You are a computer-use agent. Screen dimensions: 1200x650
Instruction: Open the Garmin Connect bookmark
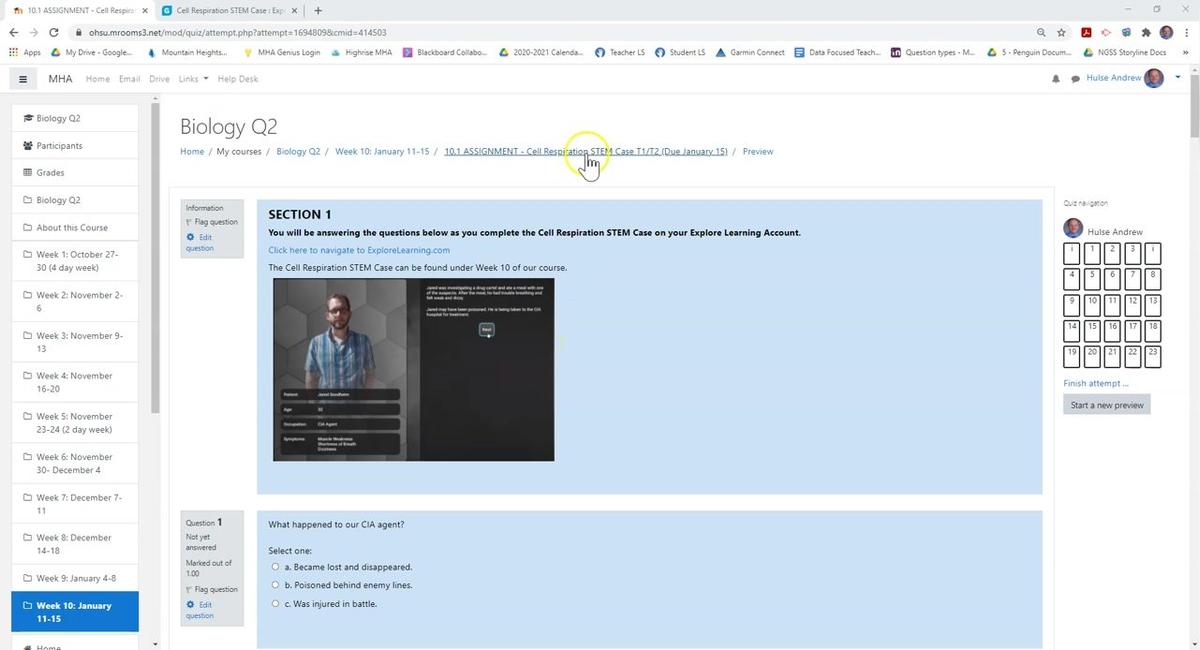750,52
